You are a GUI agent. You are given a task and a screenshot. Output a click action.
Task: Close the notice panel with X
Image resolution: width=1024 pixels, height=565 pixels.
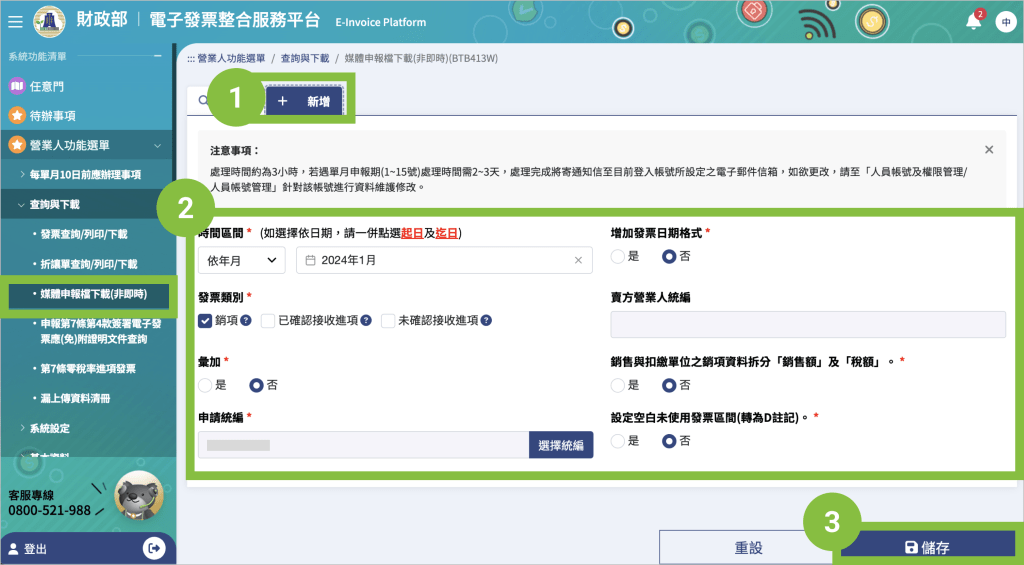click(x=989, y=150)
